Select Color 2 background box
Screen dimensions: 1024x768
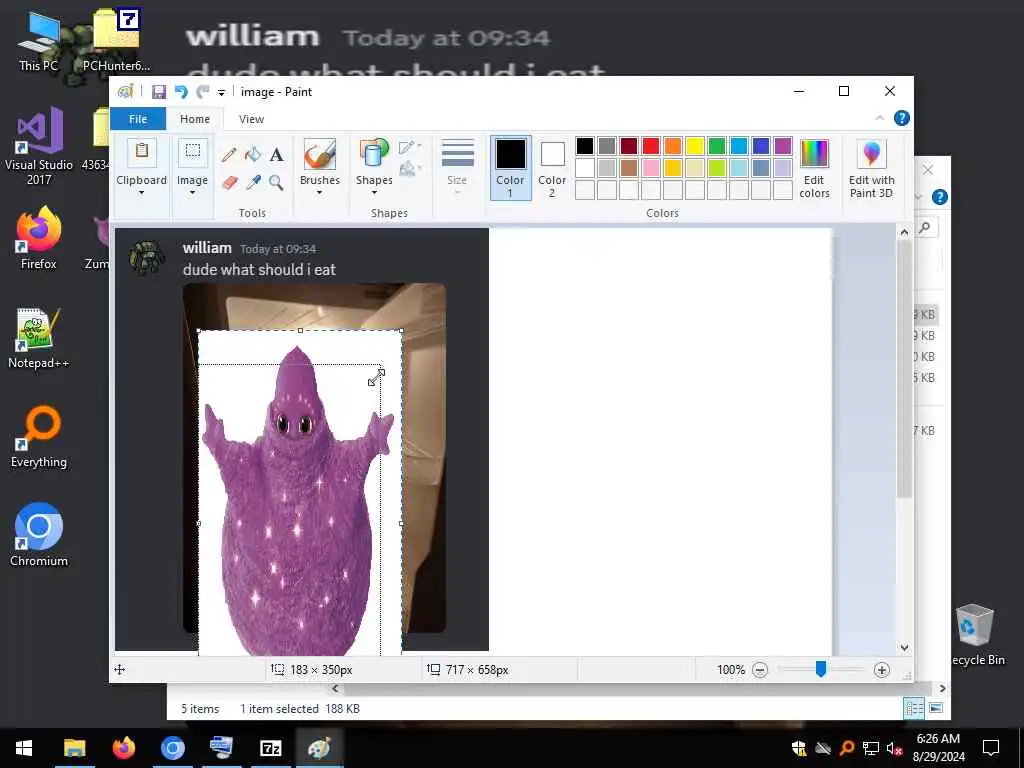[x=552, y=168]
